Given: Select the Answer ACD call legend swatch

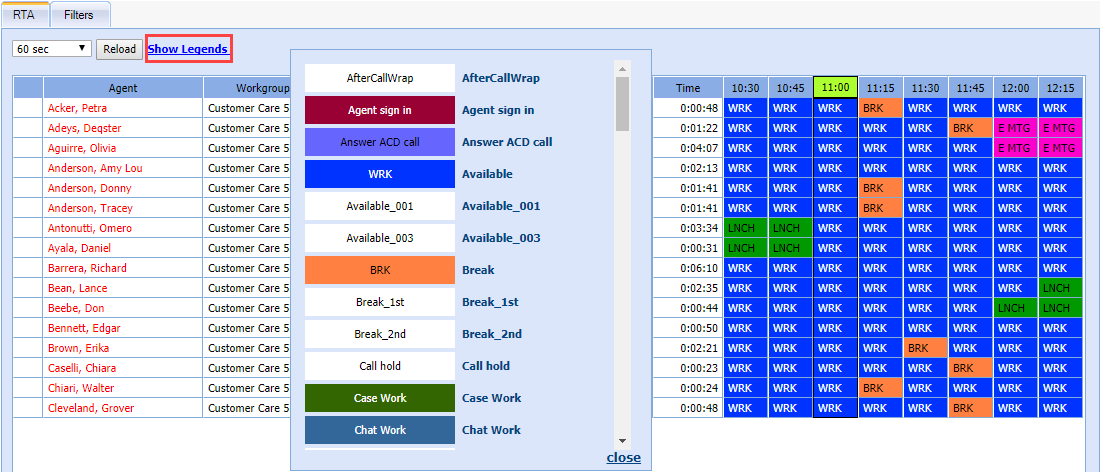Looking at the screenshot, I should (x=380, y=142).
